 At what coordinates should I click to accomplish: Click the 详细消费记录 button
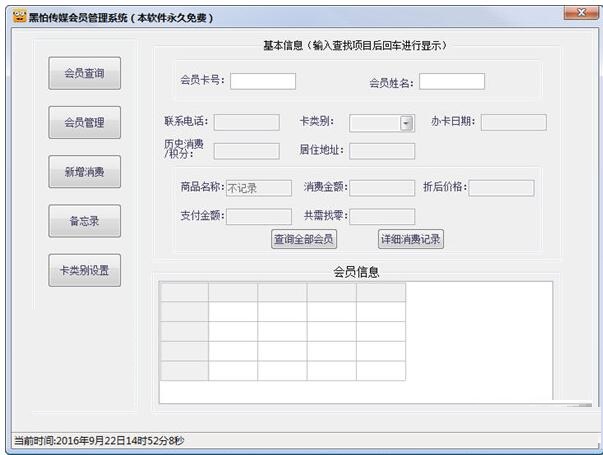pyautogui.click(x=411, y=239)
